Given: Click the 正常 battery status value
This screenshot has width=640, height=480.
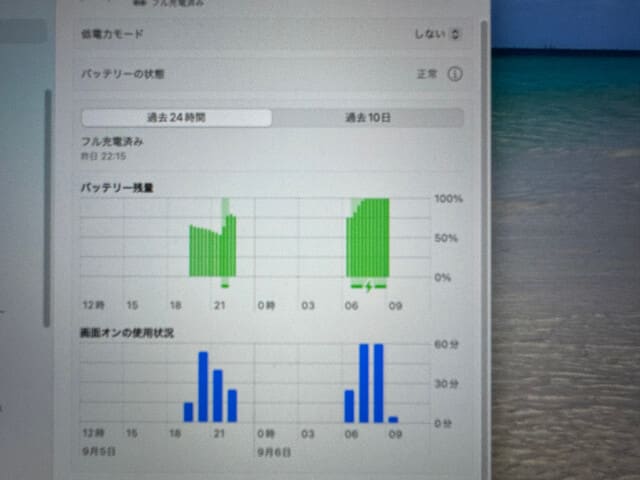Looking at the screenshot, I should (x=427, y=74).
